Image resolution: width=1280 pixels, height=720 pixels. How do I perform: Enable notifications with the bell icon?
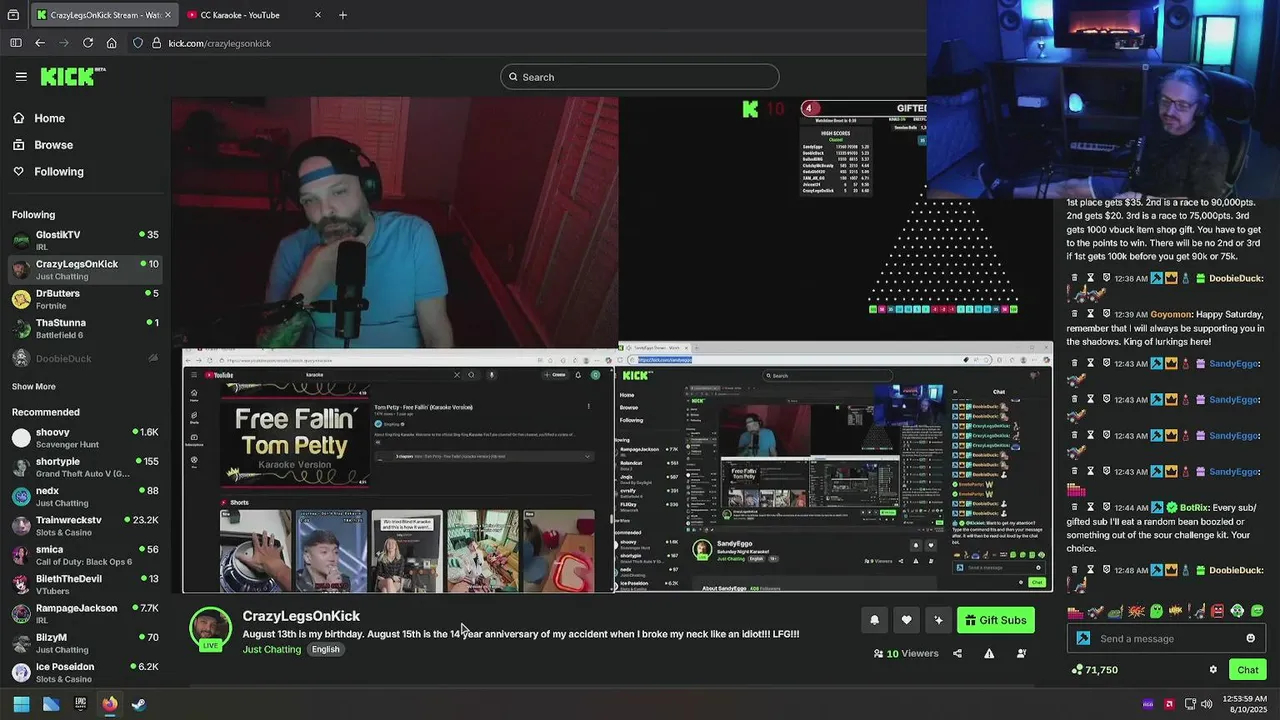[x=874, y=620]
